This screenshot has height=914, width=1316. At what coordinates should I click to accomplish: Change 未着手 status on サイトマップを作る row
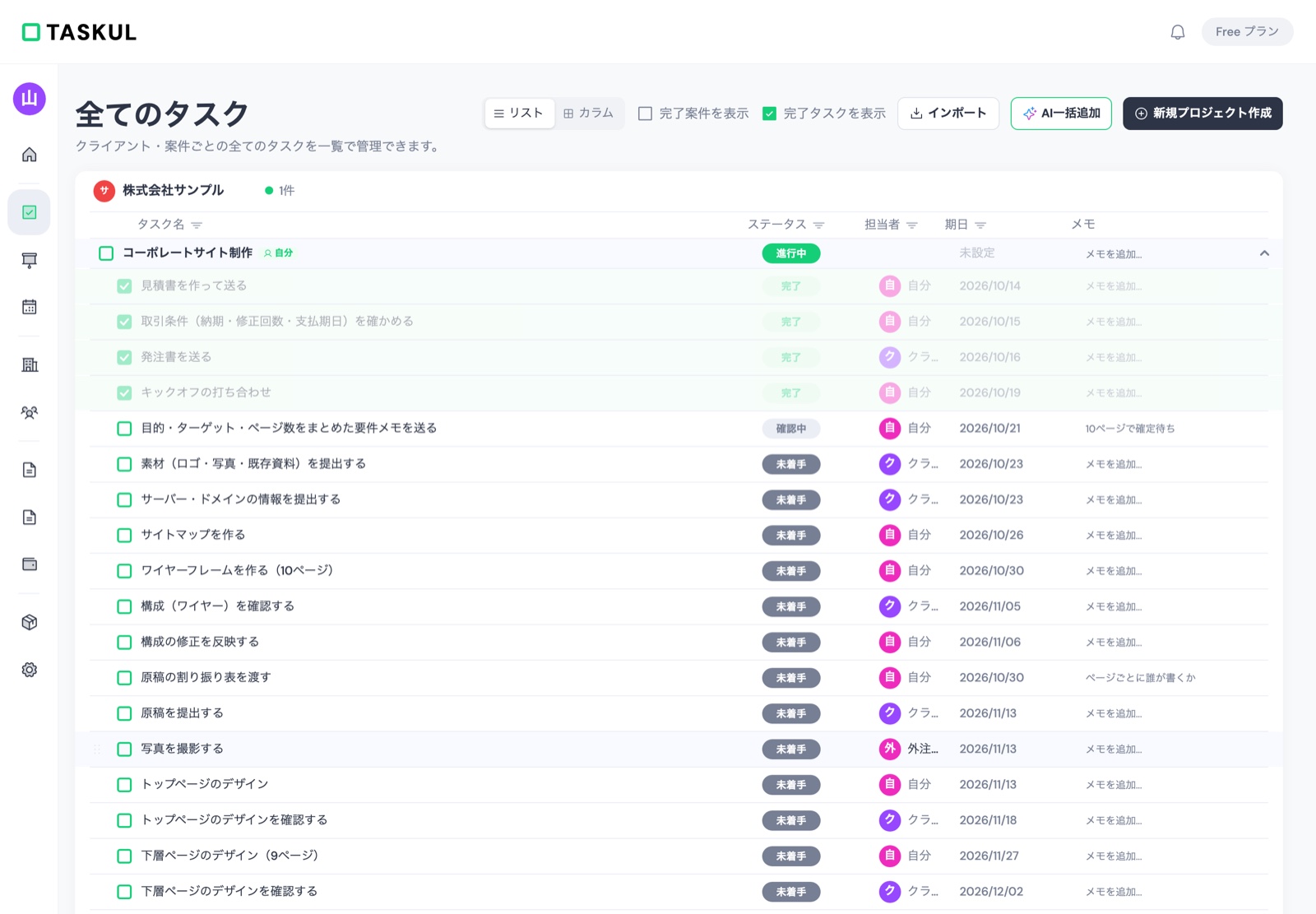click(x=790, y=535)
